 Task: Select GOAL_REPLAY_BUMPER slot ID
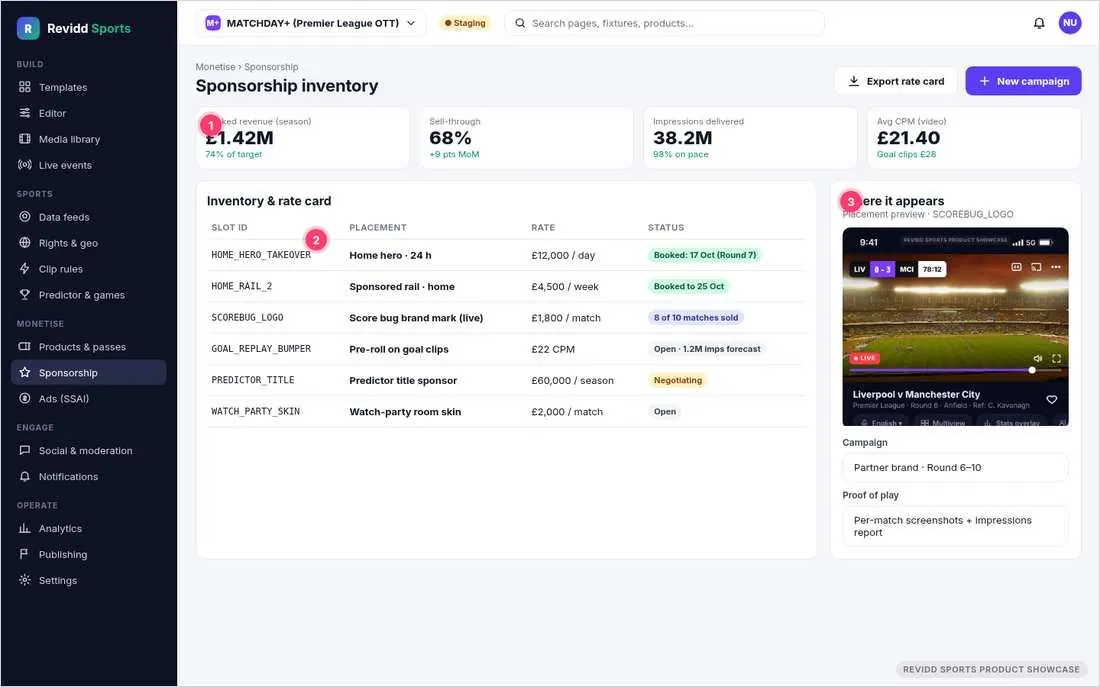[261, 349]
